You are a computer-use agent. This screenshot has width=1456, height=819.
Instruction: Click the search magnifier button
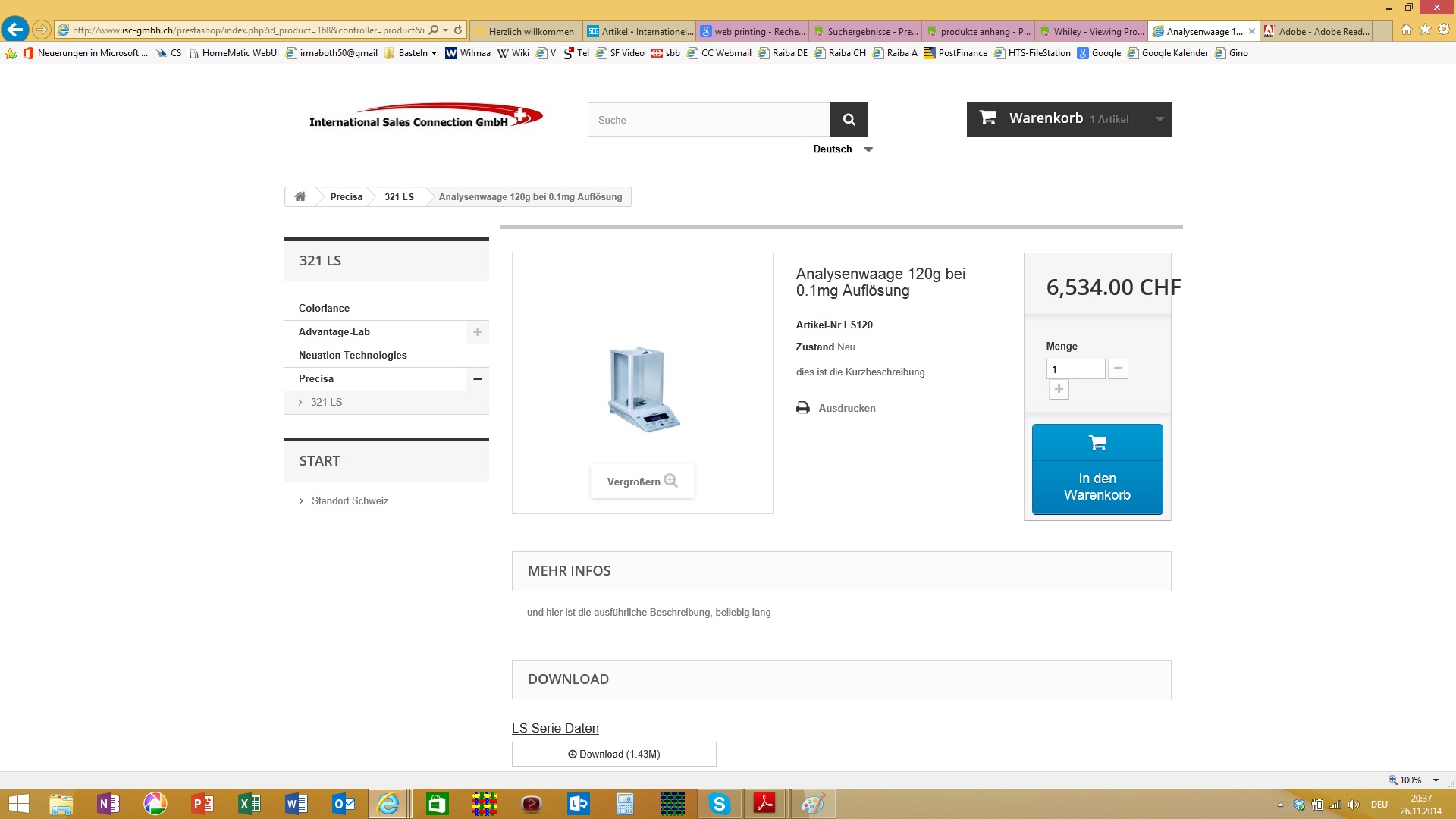click(849, 120)
